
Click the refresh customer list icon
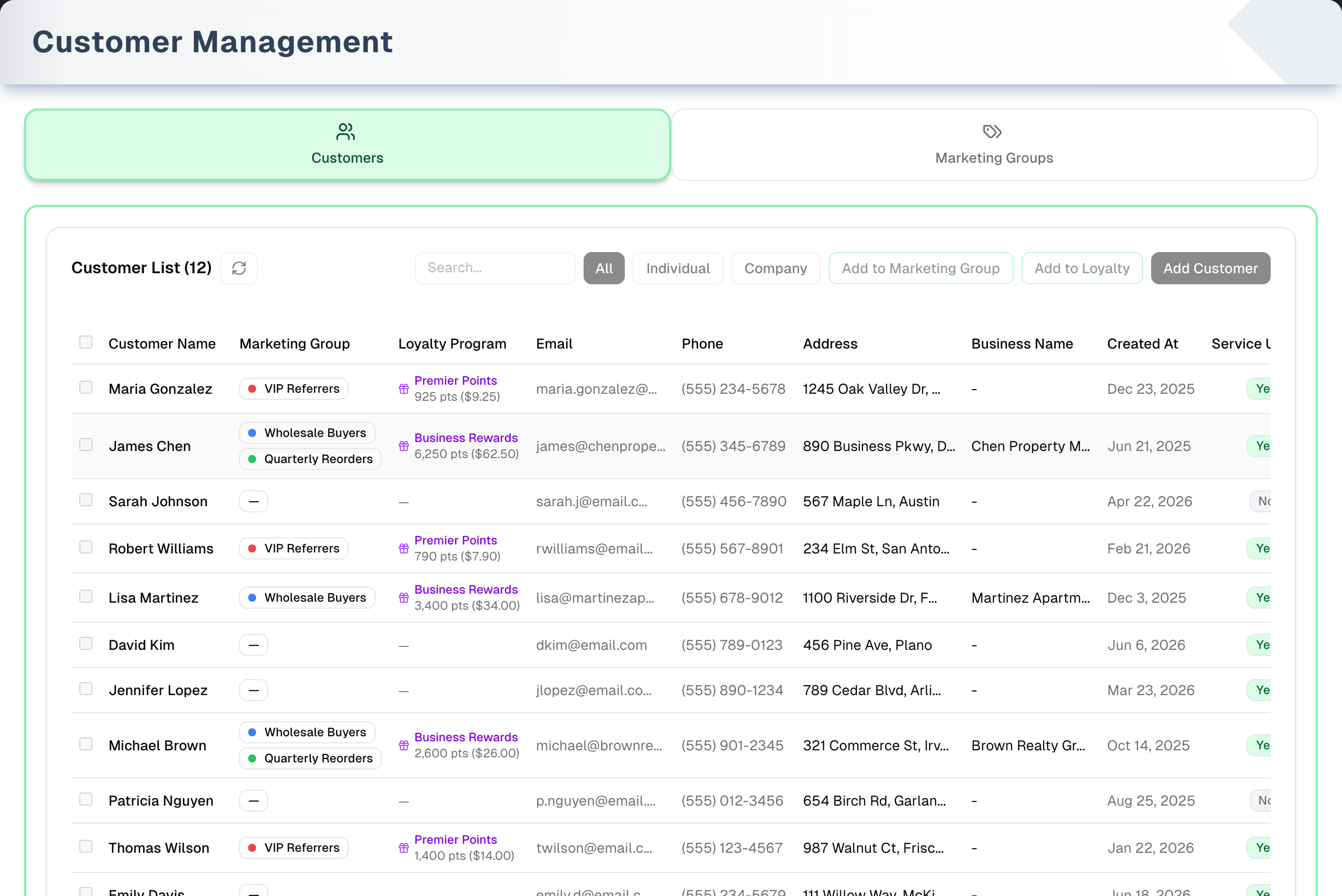pyautogui.click(x=239, y=268)
